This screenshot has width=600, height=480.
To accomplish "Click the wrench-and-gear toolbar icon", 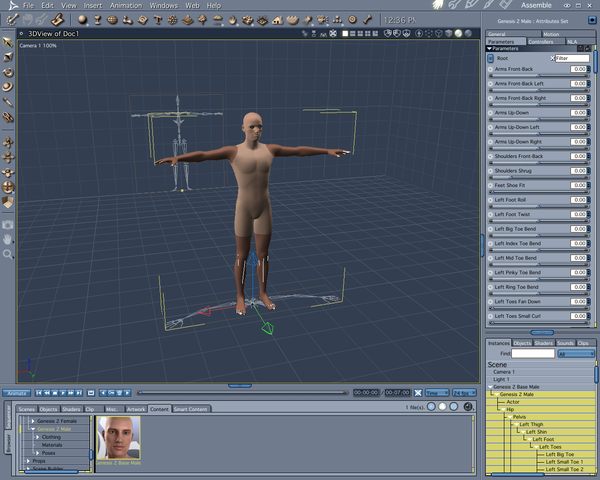I will 12,20.
